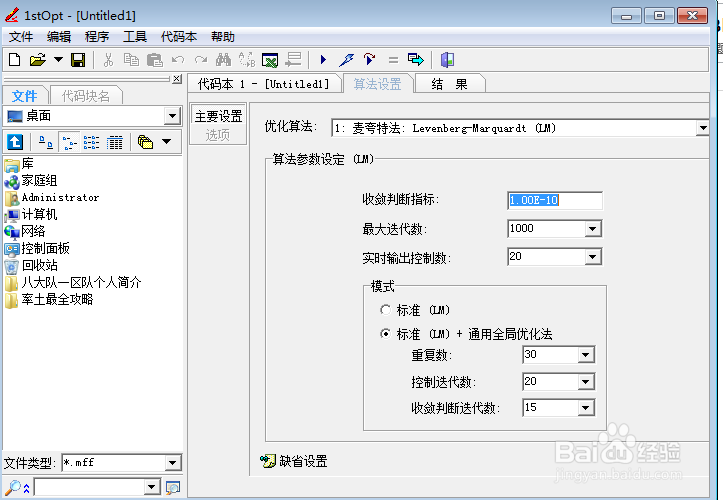
Task: Select the 库 folder in the tree
Action: pos(19,164)
